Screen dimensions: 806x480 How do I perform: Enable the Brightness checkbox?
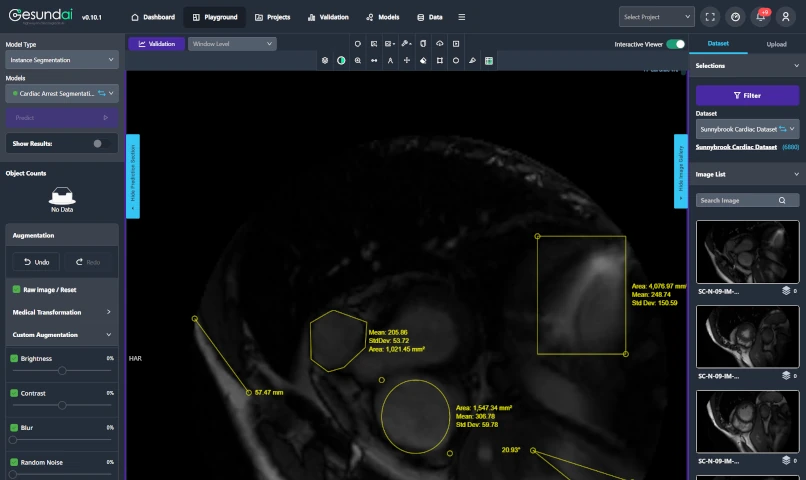pyautogui.click(x=14, y=358)
